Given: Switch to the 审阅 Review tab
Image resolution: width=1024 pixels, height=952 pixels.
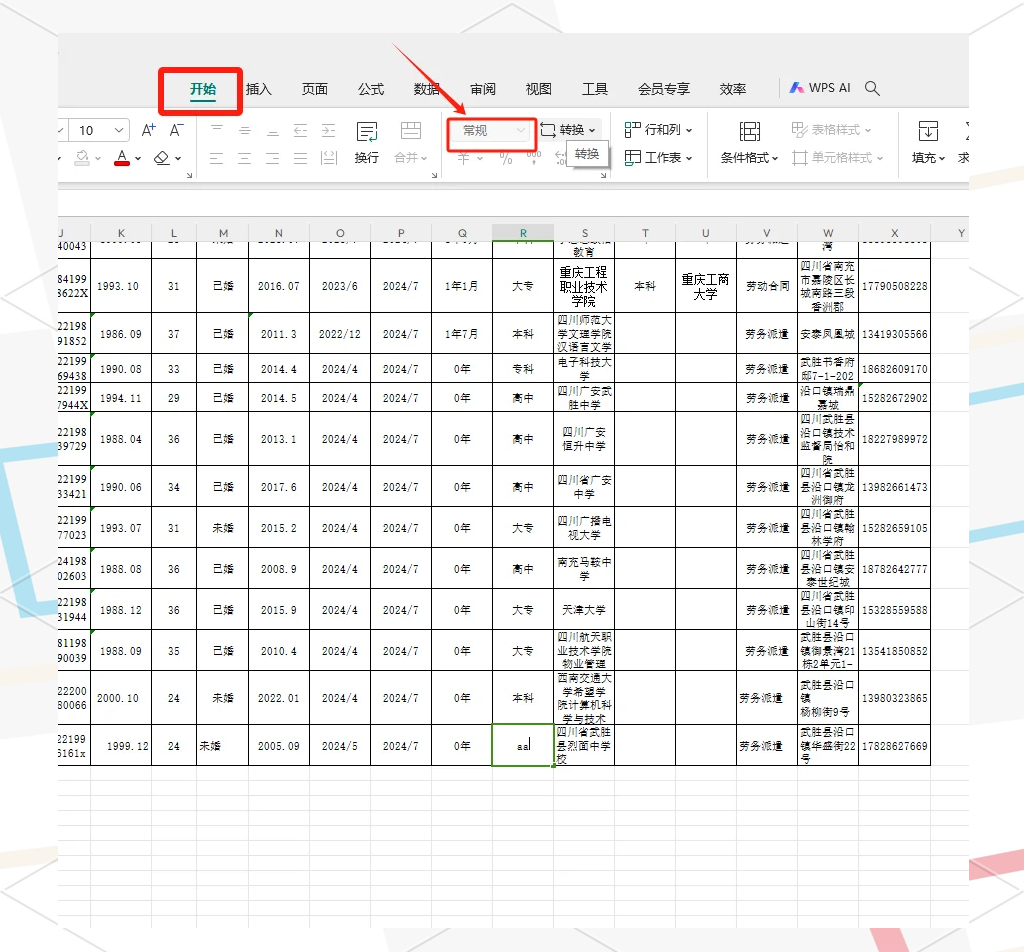Looking at the screenshot, I should (x=483, y=89).
